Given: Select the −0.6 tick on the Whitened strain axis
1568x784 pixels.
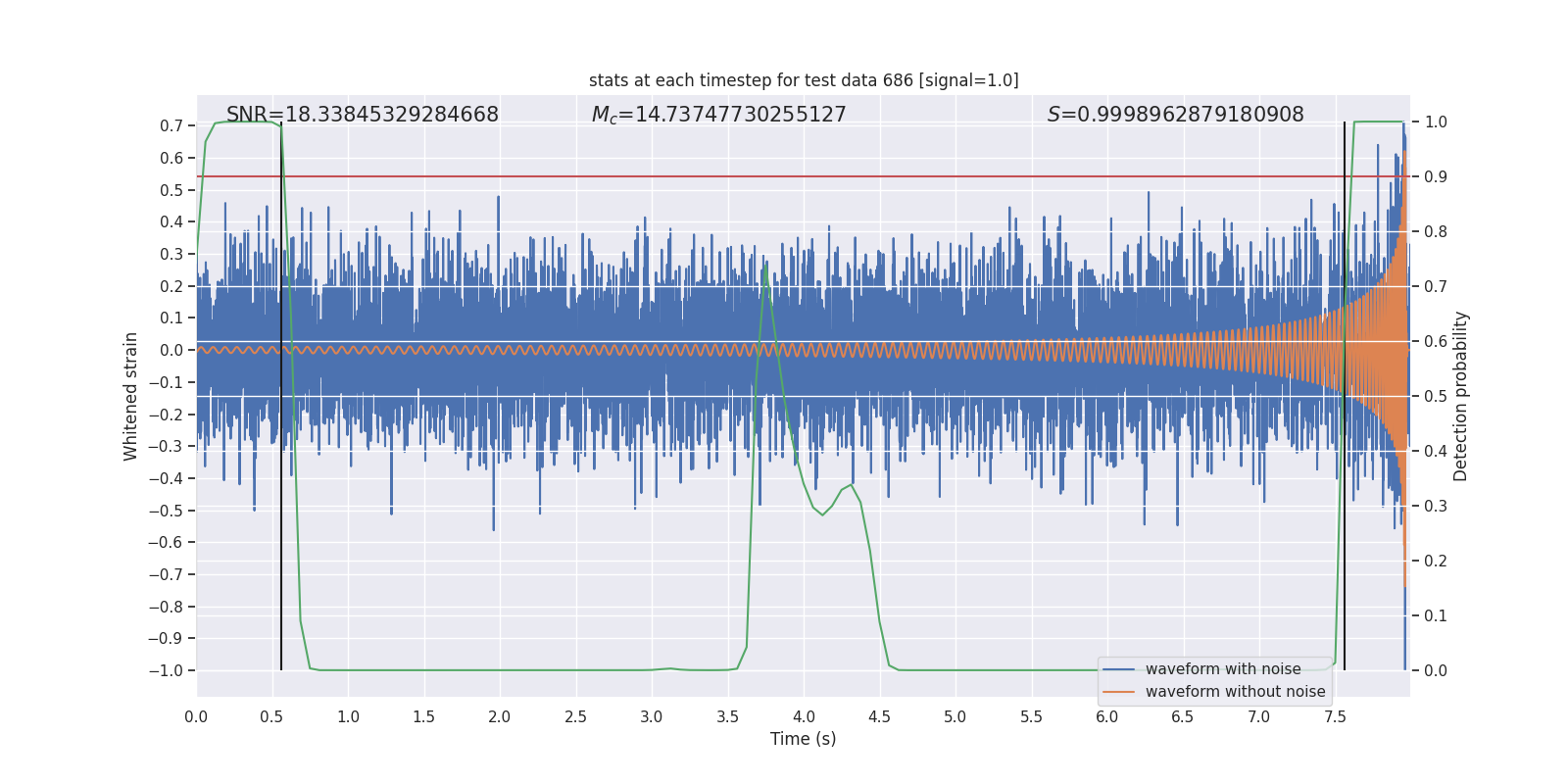Looking at the screenshot, I should pos(167,542).
